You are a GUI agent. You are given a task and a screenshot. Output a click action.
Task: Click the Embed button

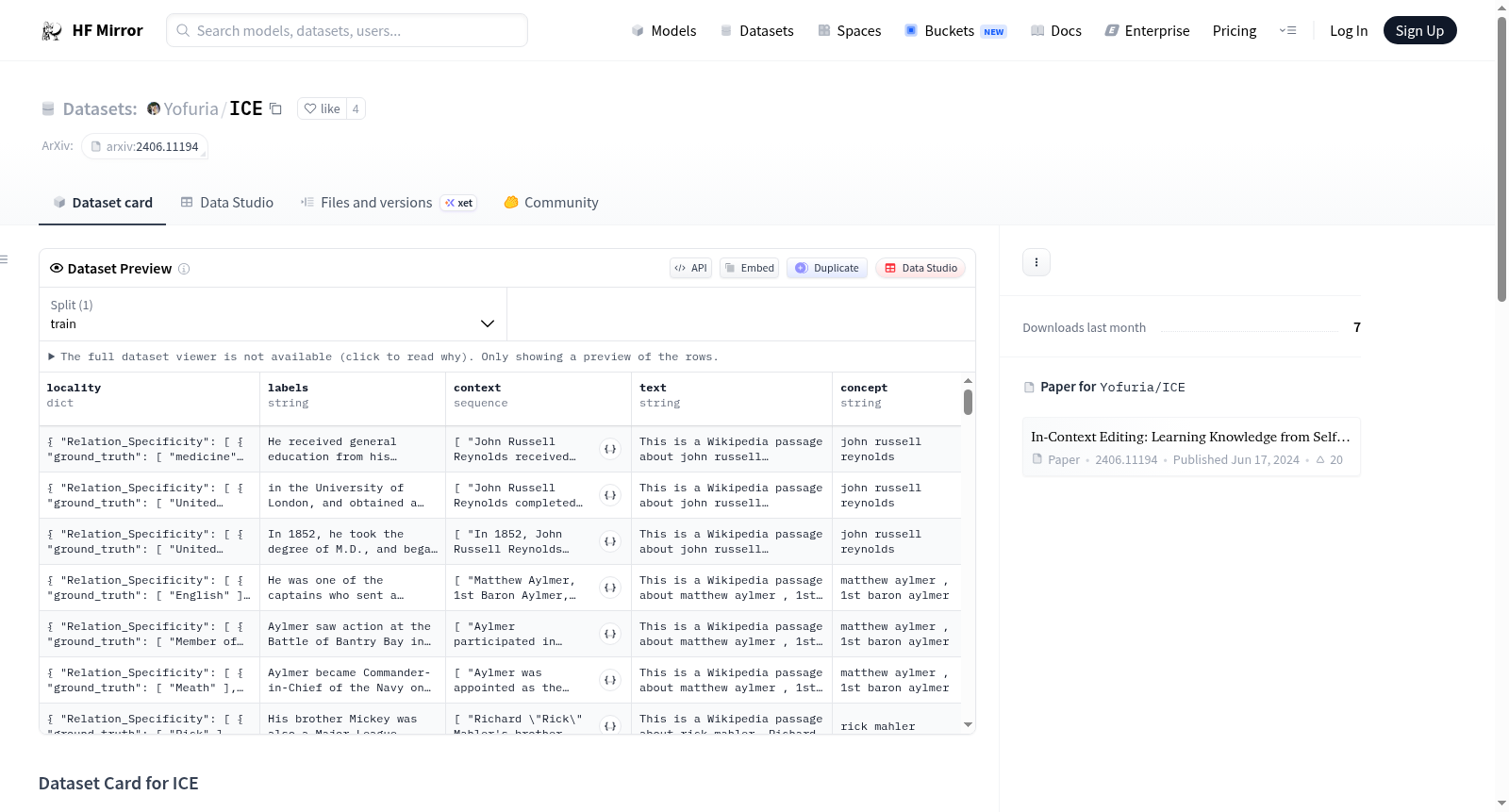pyautogui.click(x=750, y=268)
